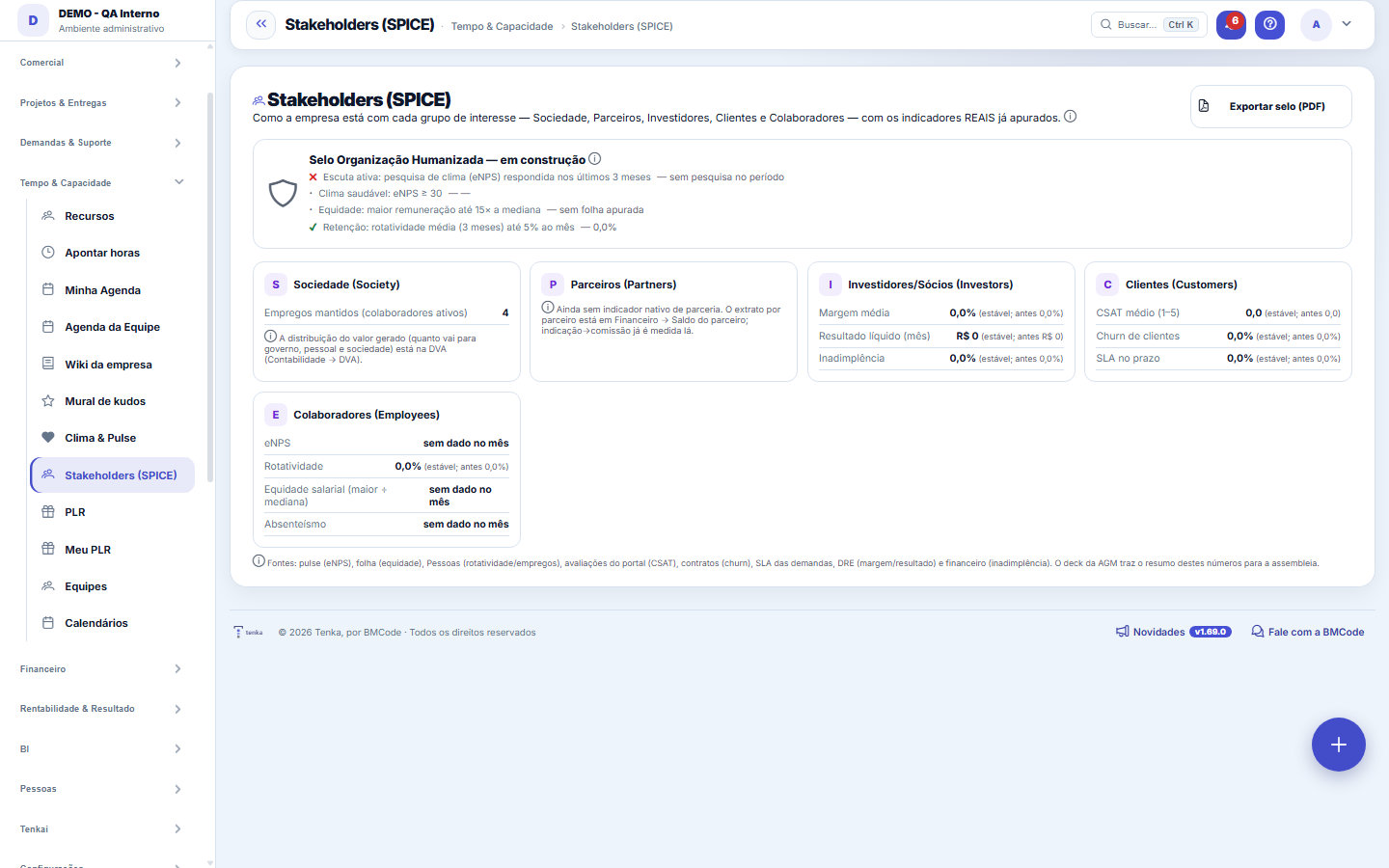Click the clock icon for Apontar horas
The image size is (1389, 868).
[x=48, y=253]
